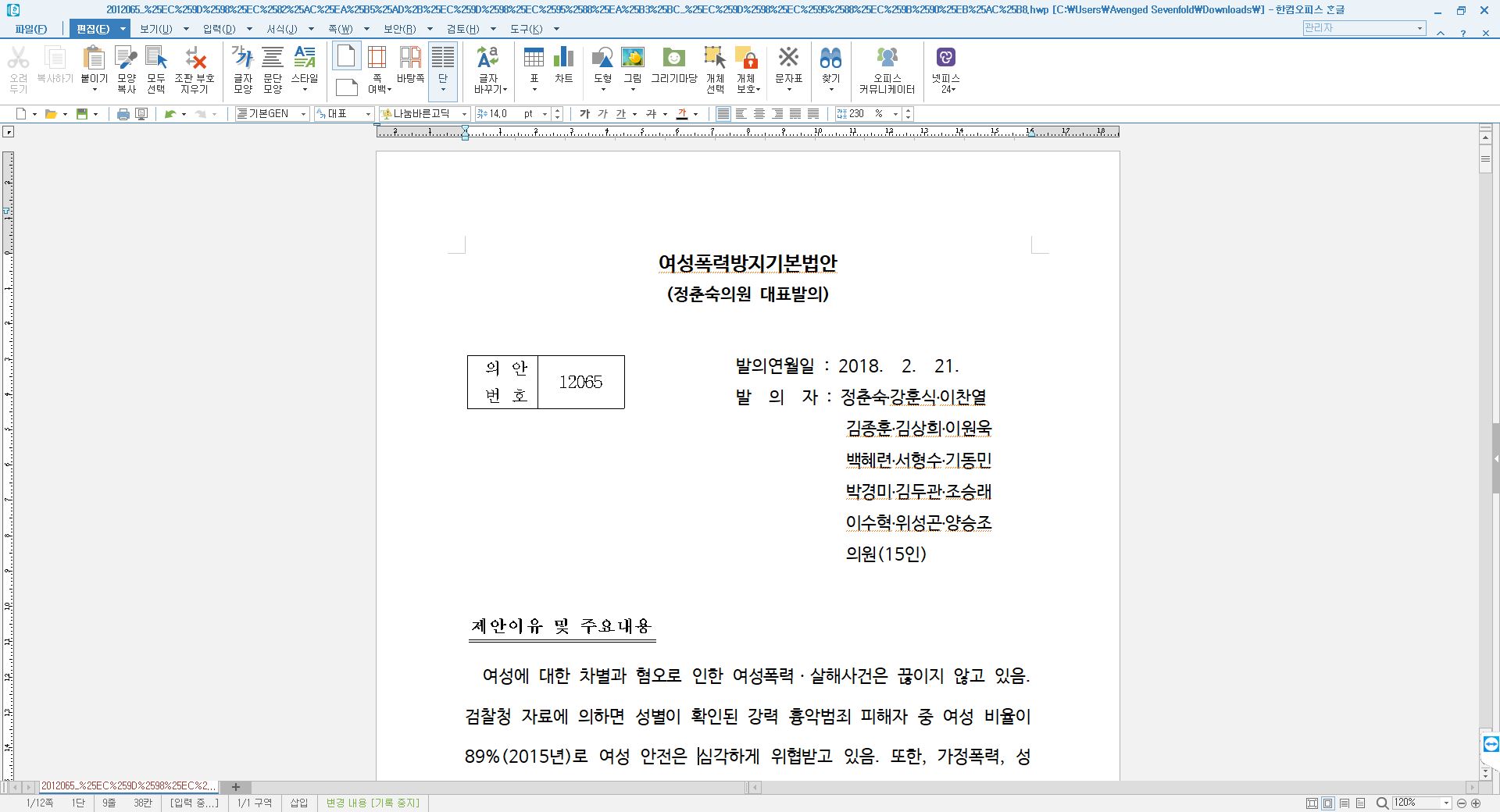Image resolution: width=1500 pixels, height=812 pixels.
Task: Open paragraph shape (문단 모양) settings
Action: tap(273, 69)
